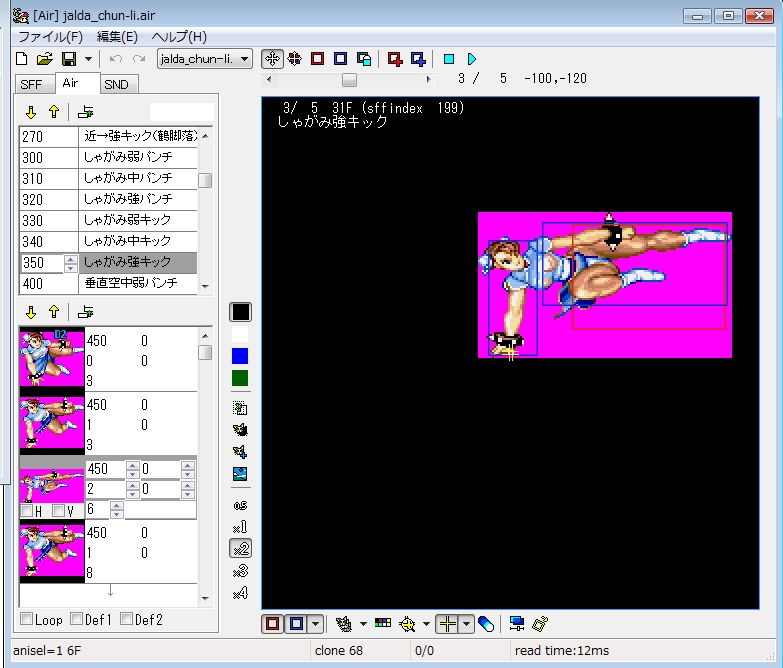The height and width of the screenshot is (668, 783).
Task: Select the move axis cross tool
Action: [272, 59]
